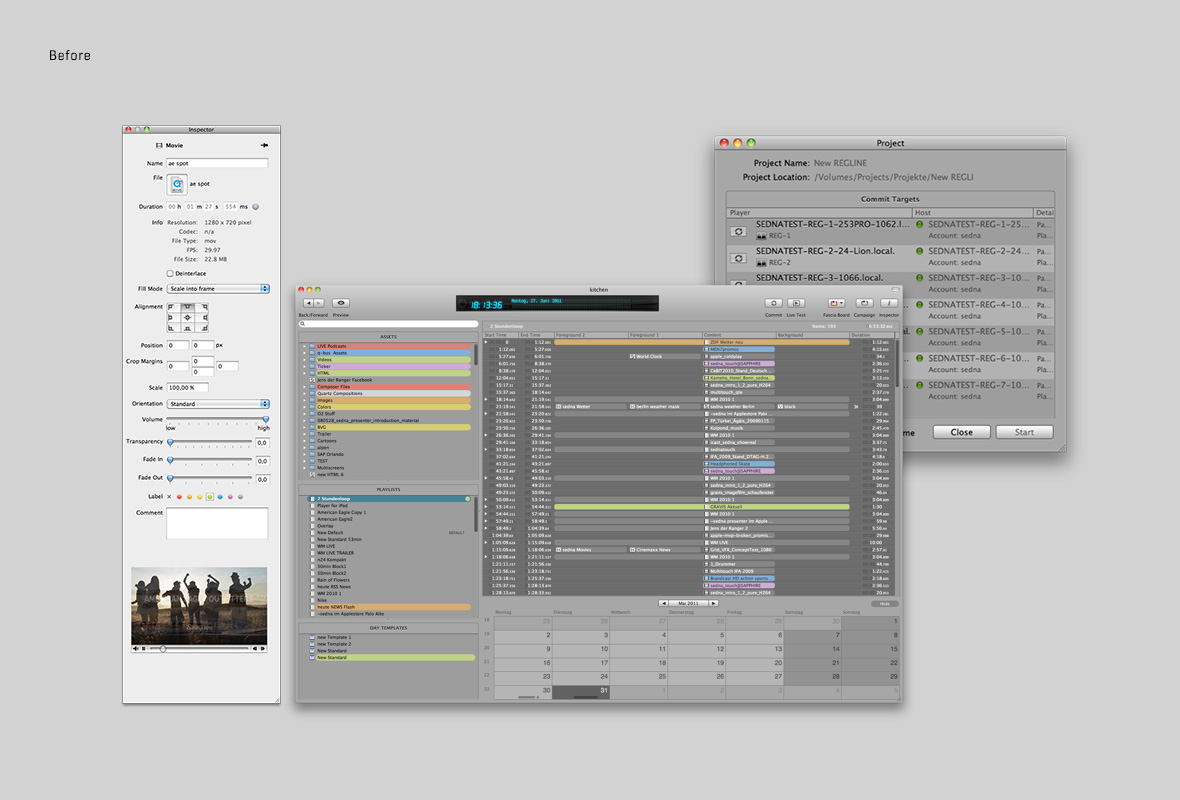Open the Inspector via toolbar info icon

[889, 303]
